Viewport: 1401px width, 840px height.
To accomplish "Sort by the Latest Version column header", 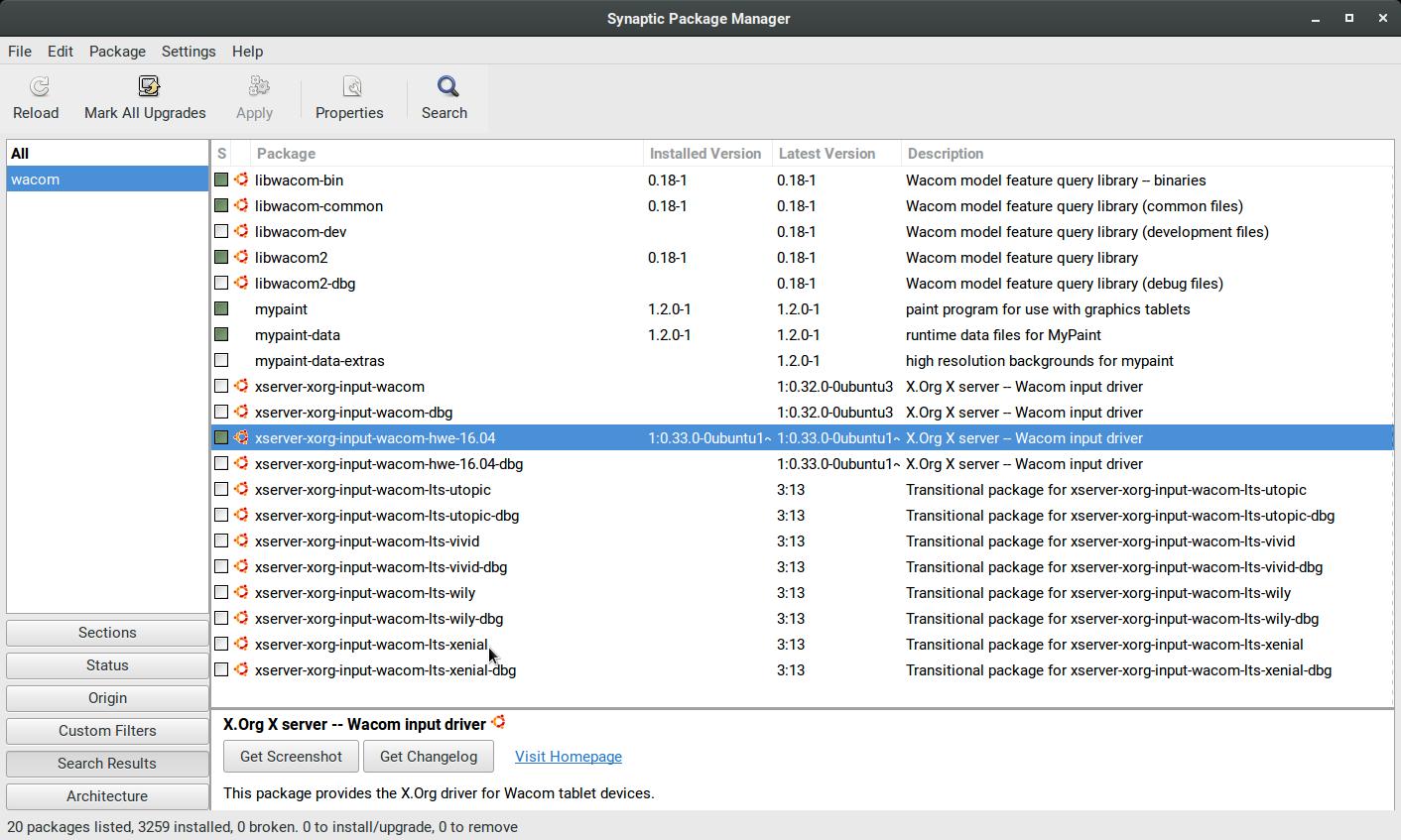I will coord(827,154).
